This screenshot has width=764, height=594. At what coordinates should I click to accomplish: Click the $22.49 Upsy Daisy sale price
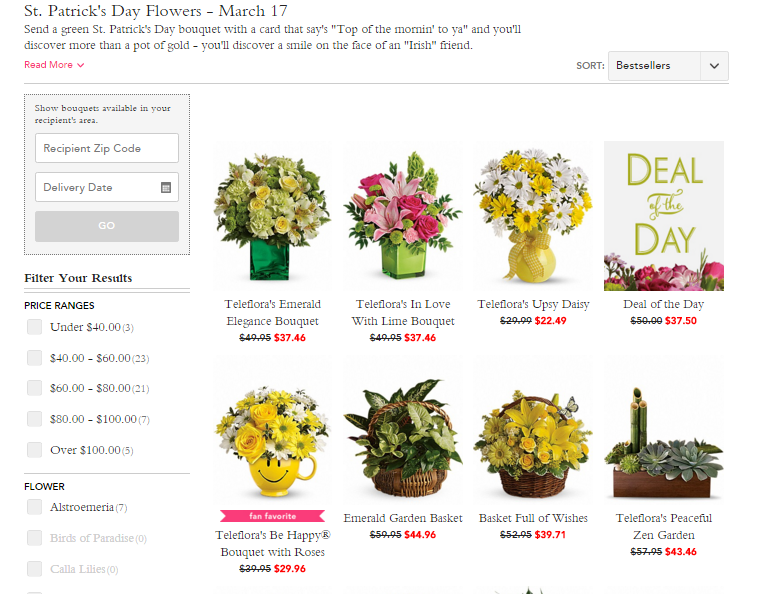pyautogui.click(x=550, y=321)
